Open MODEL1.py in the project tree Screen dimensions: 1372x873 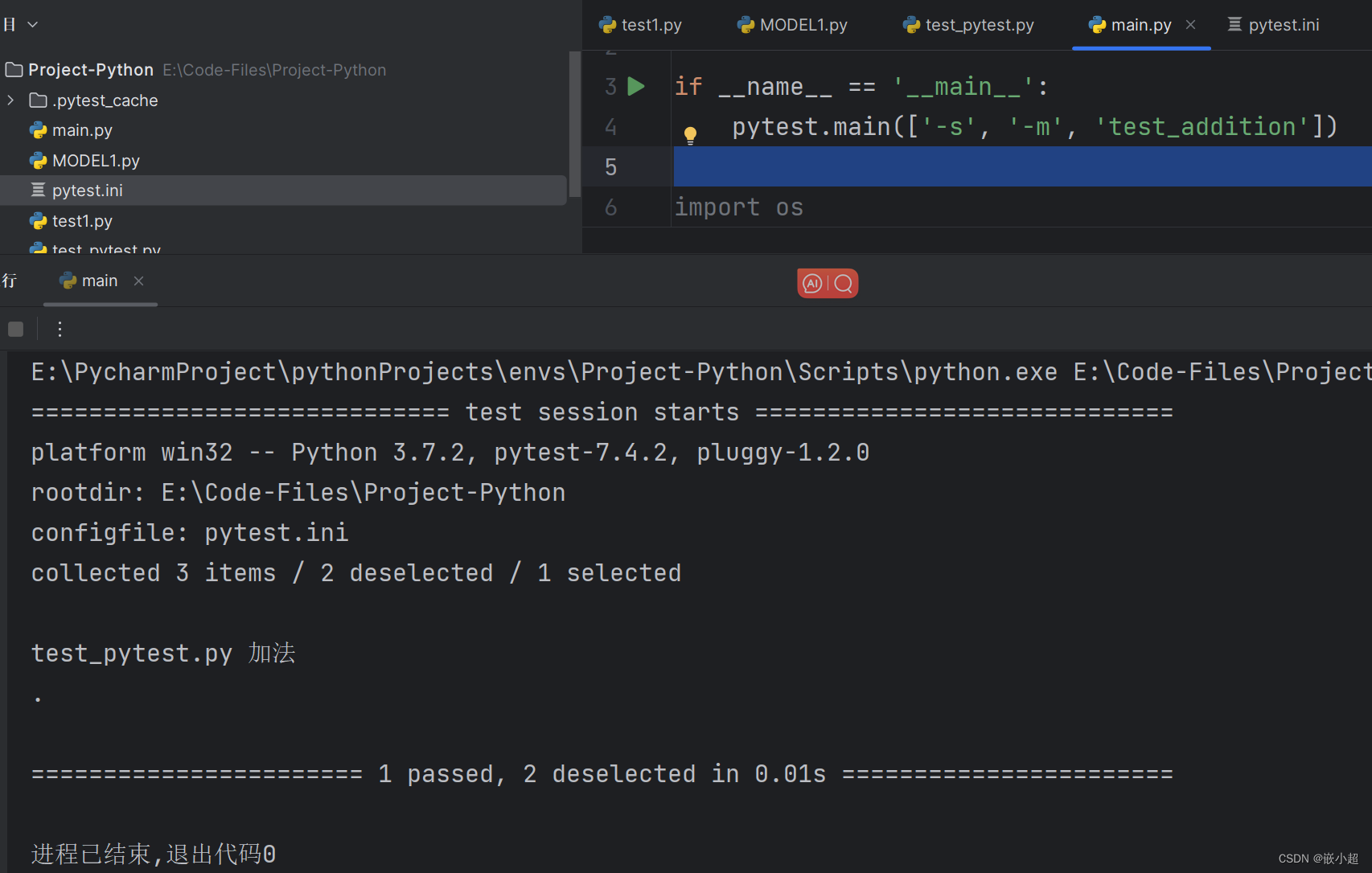[84, 161]
